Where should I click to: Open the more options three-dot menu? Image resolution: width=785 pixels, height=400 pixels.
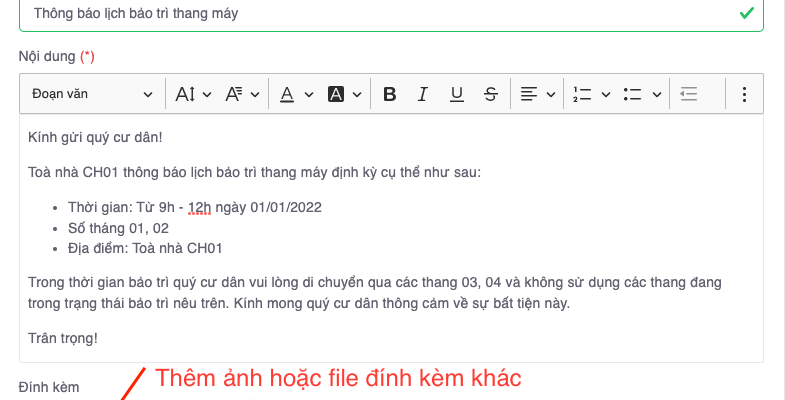[x=743, y=94]
